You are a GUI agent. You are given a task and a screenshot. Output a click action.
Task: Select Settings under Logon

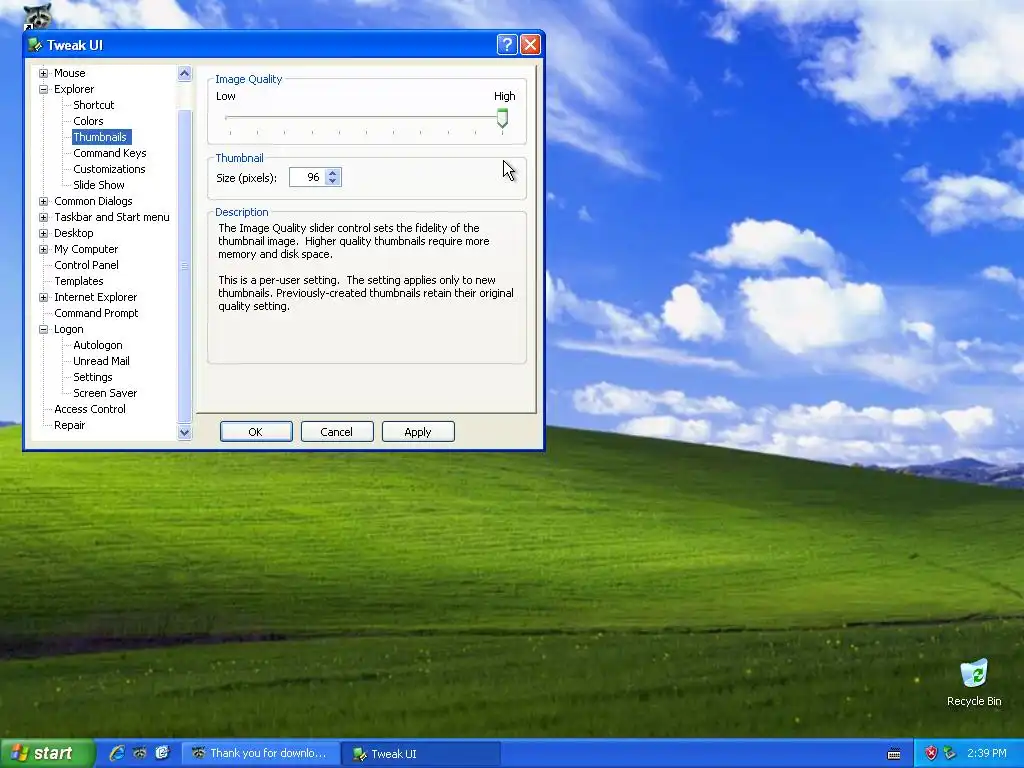pos(93,377)
